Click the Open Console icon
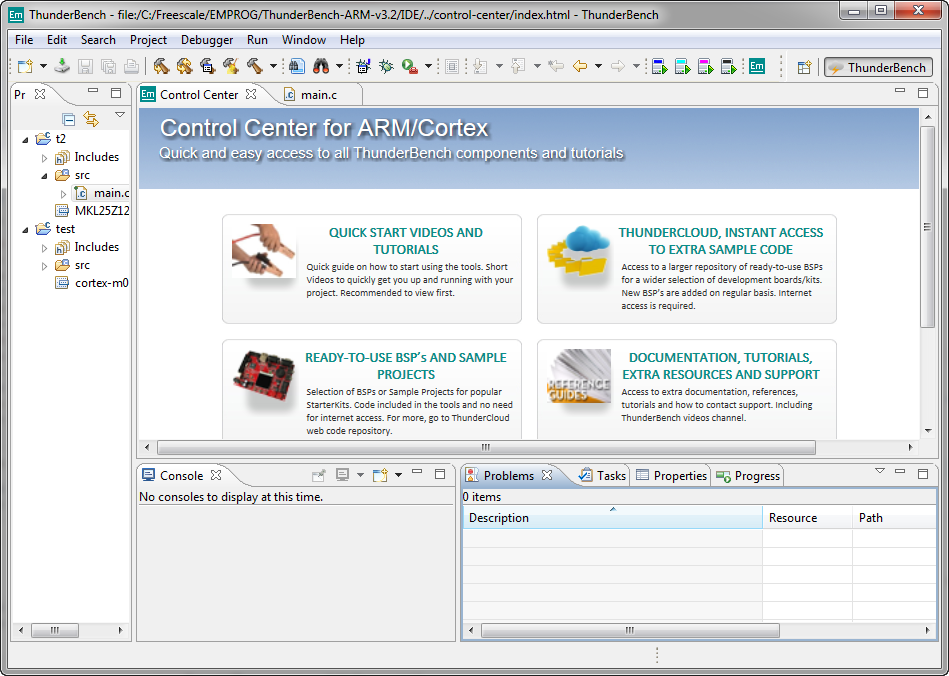 pos(380,475)
